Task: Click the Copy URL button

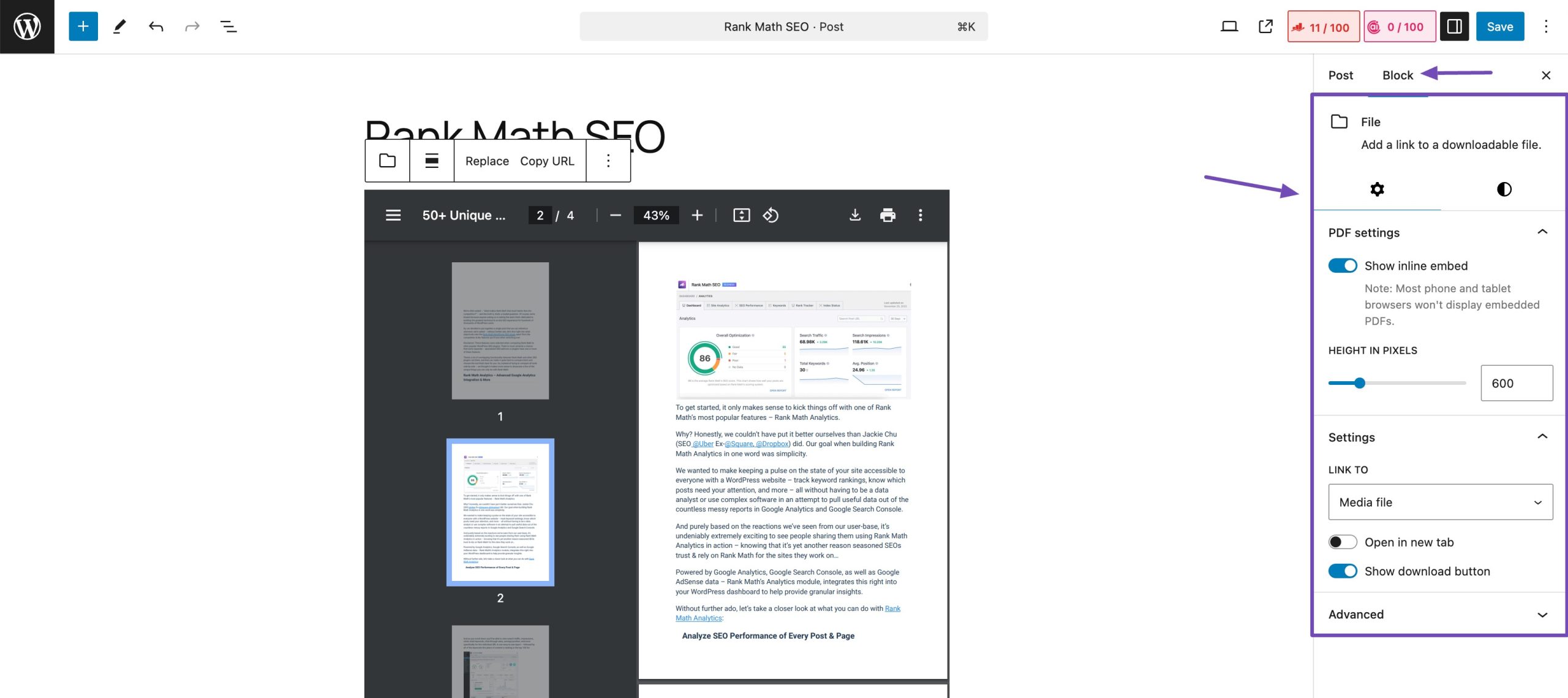Action: click(x=547, y=160)
